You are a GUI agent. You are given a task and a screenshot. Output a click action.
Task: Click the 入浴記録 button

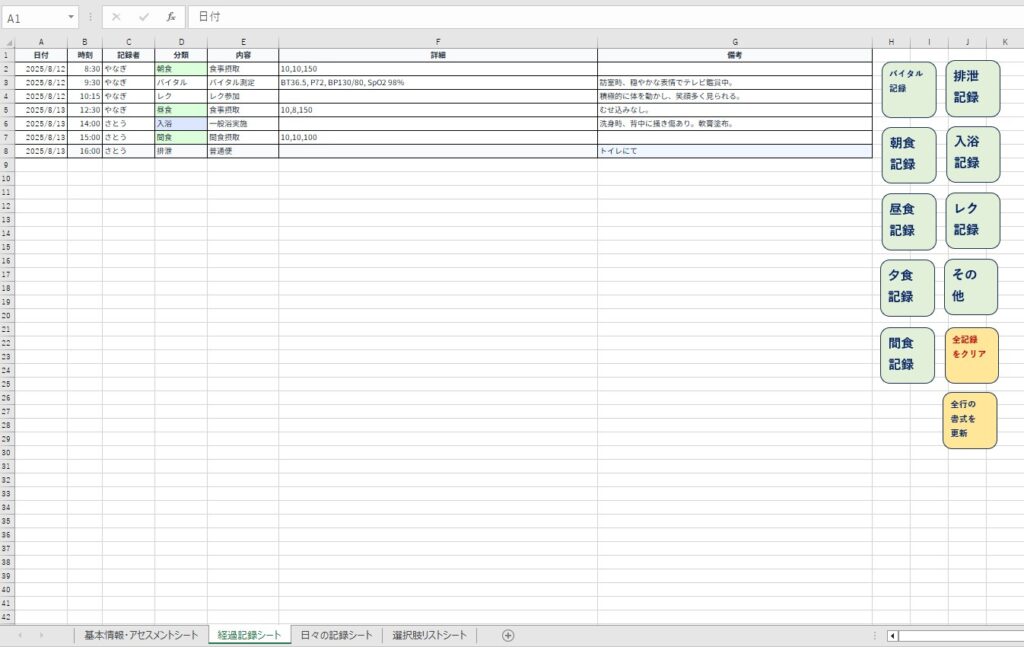pos(972,153)
